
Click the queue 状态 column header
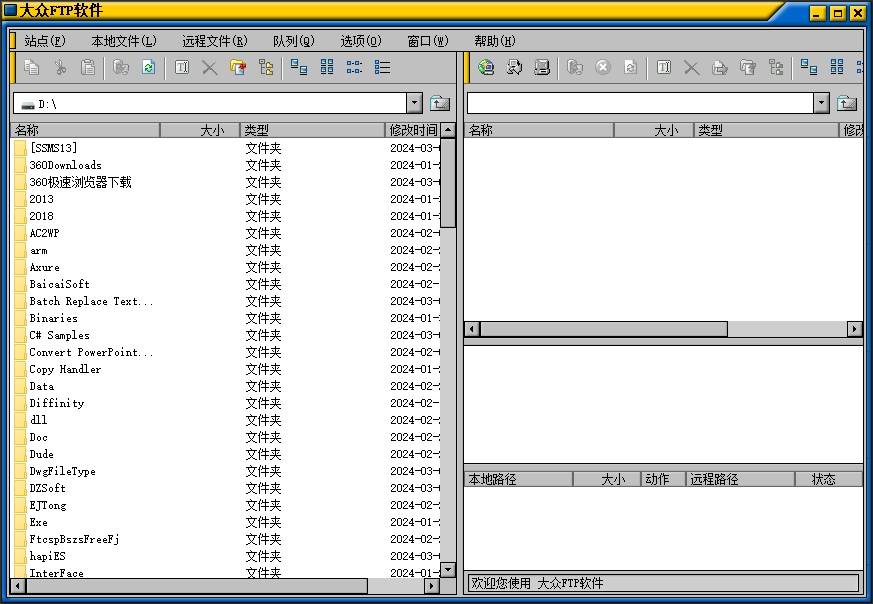click(828, 479)
